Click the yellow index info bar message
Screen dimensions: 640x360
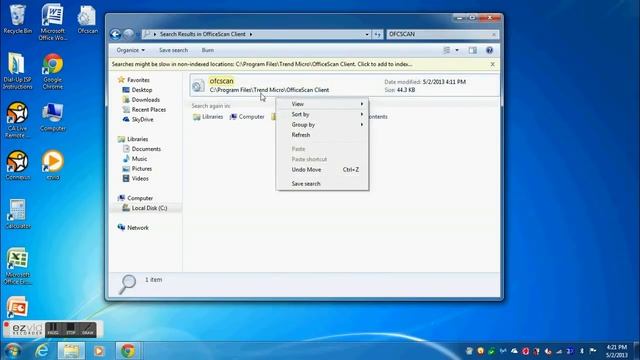(262, 64)
